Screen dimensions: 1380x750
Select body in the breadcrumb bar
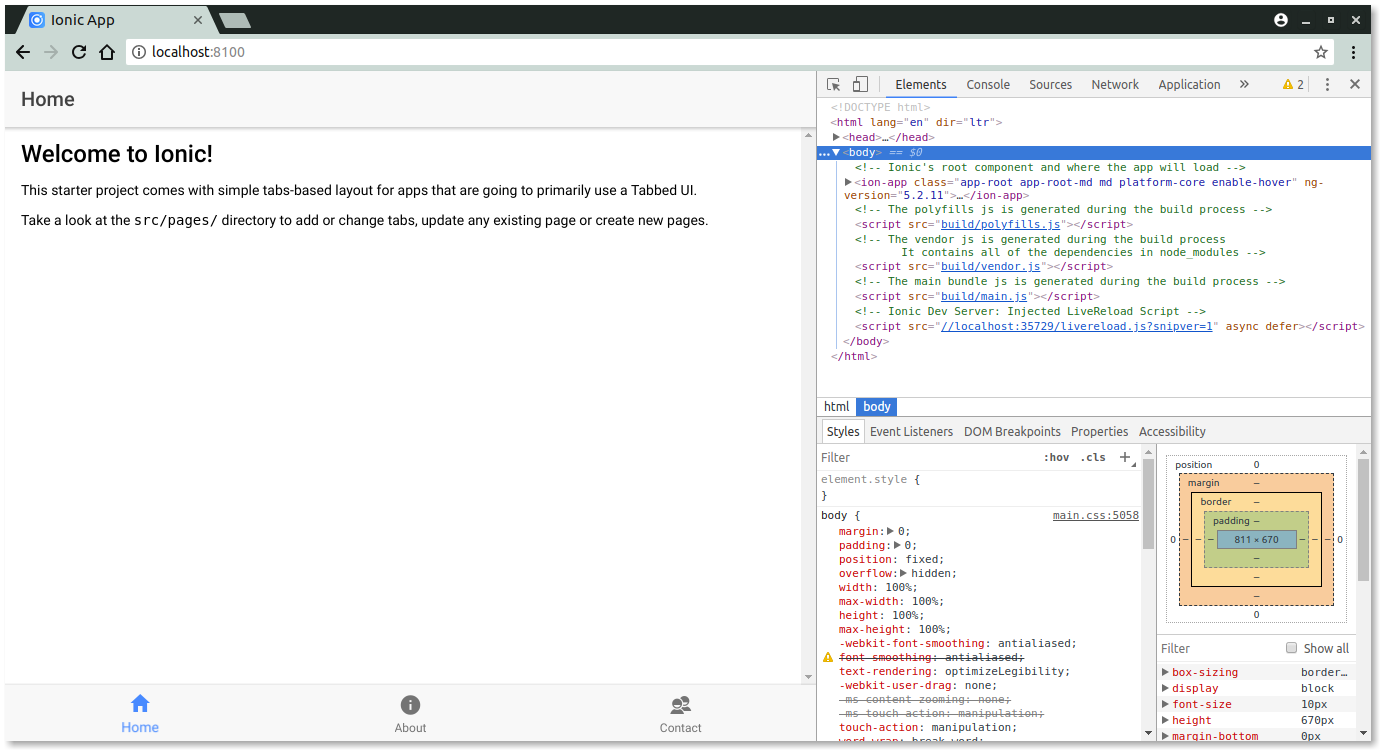(877, 406)
